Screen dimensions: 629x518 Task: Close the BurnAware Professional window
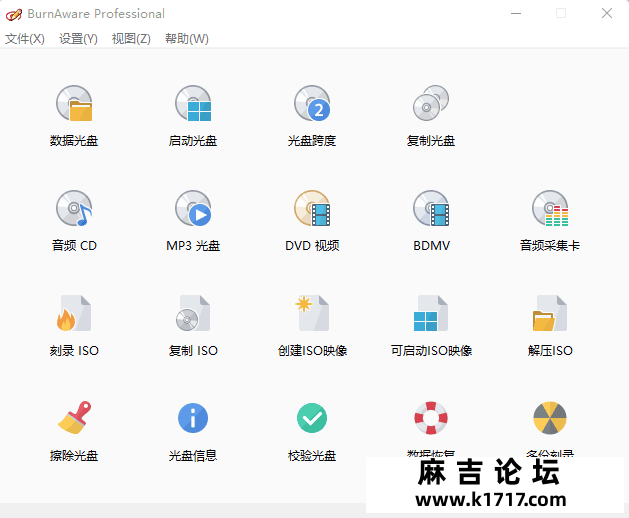point(607,13)
